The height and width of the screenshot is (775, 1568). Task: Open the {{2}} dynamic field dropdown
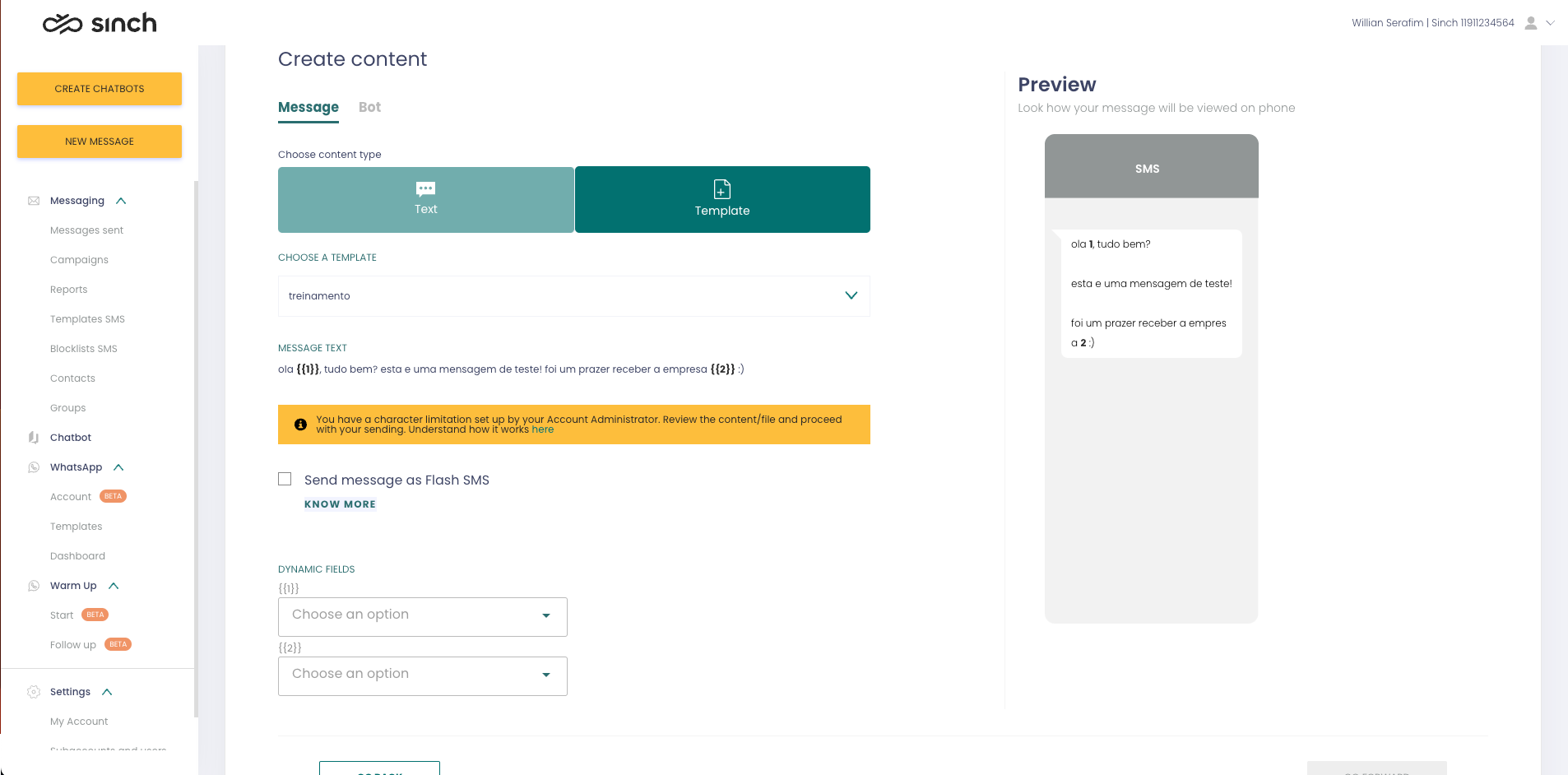point(423,675)
